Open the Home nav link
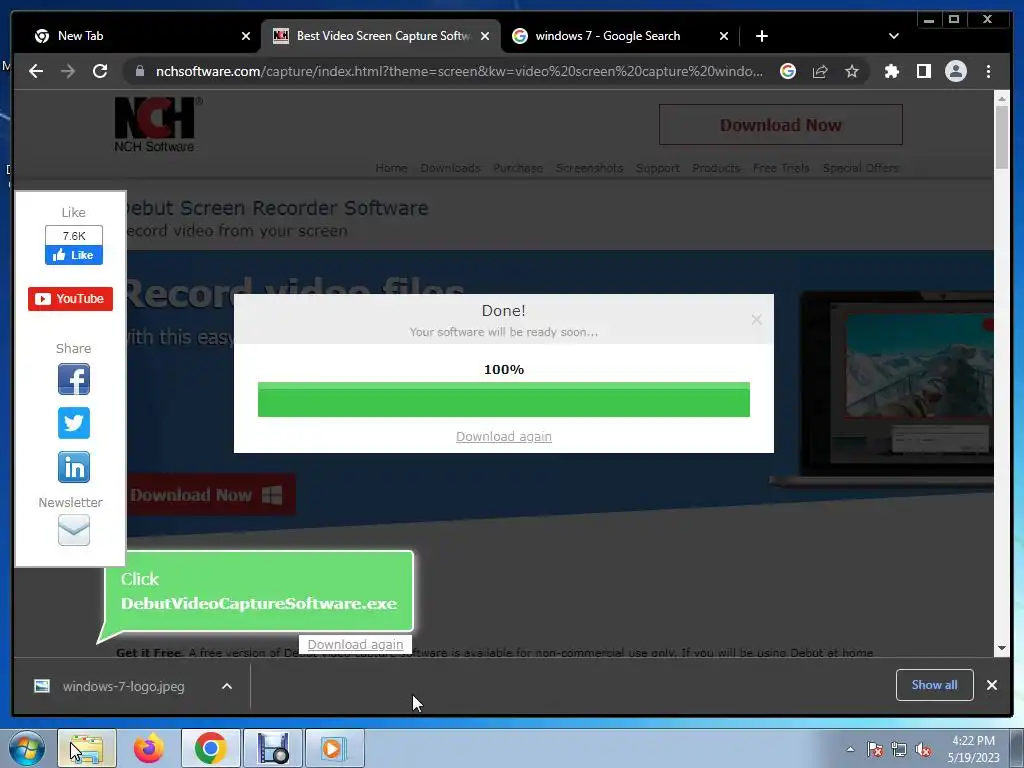This screenshot has height=768, width=1024. (x=391, y=168)
